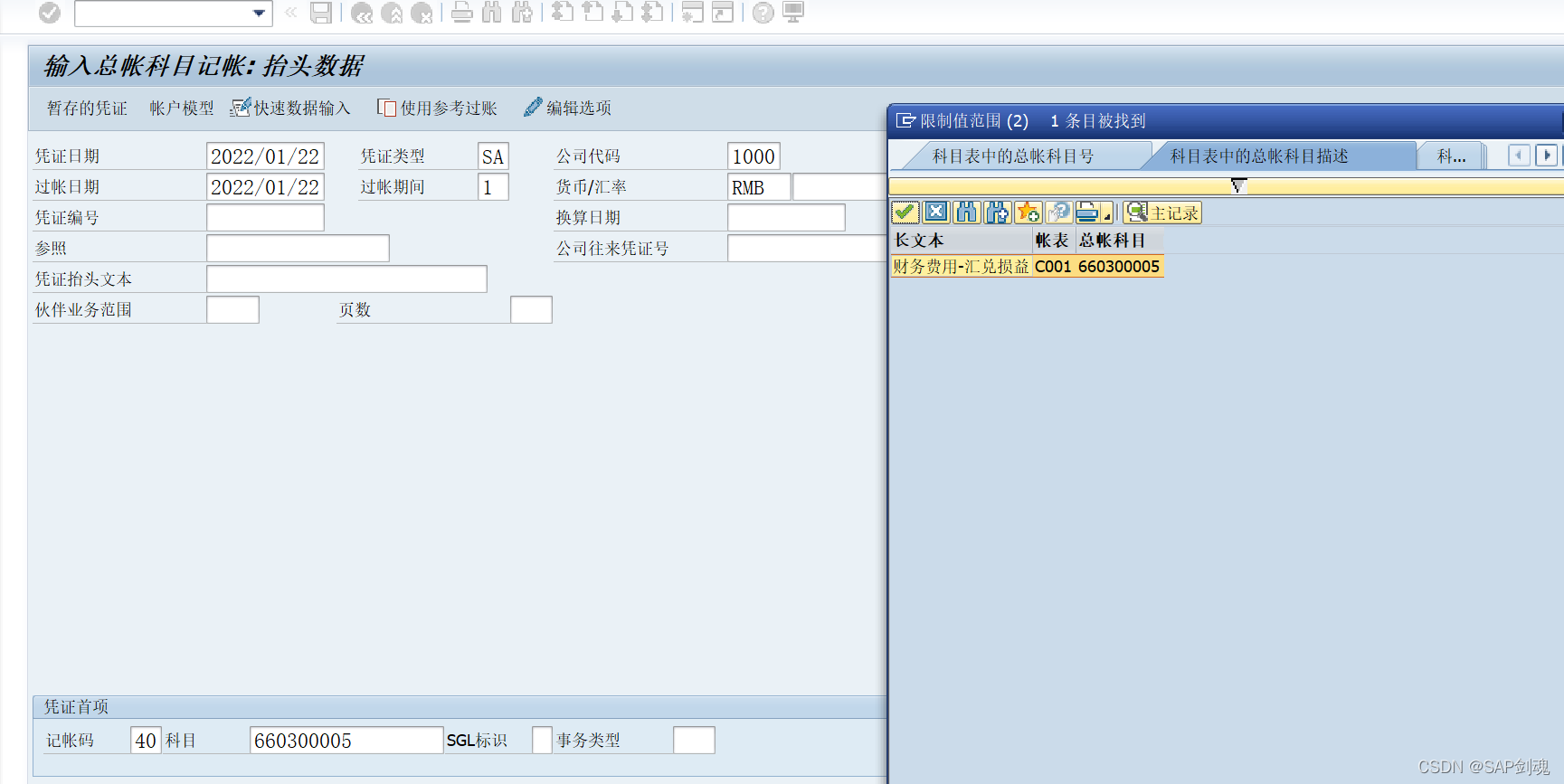Switch to 科目表中的总帐科目号 tab
Image resolution: width=1564 pixels, height=784 pixels.
pyautogui.click(x=1013, y=156)
